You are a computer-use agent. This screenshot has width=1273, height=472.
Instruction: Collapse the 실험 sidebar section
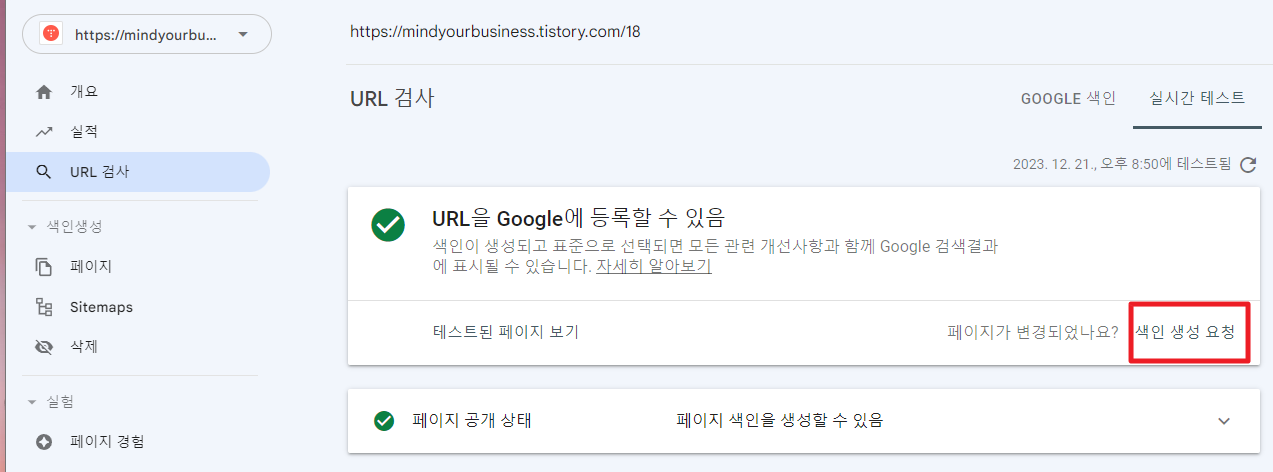point(32,402)
